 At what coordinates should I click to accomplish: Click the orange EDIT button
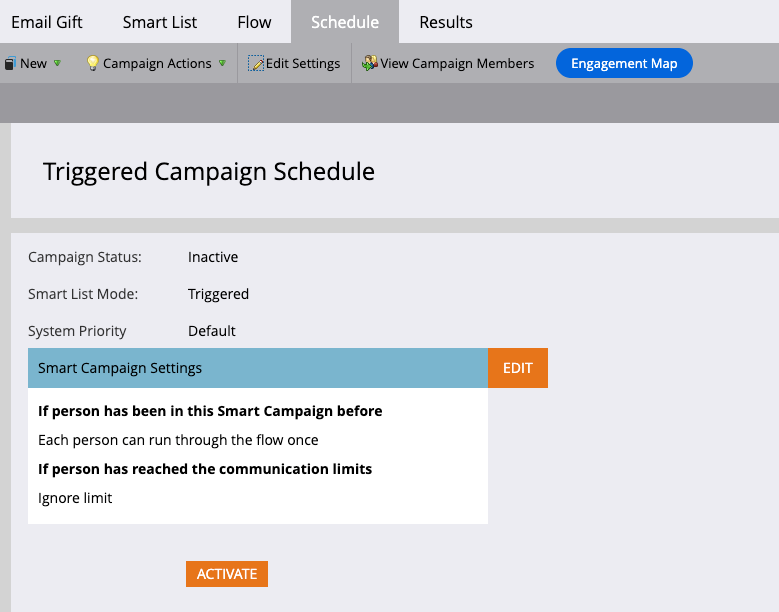tap(518, 368)
